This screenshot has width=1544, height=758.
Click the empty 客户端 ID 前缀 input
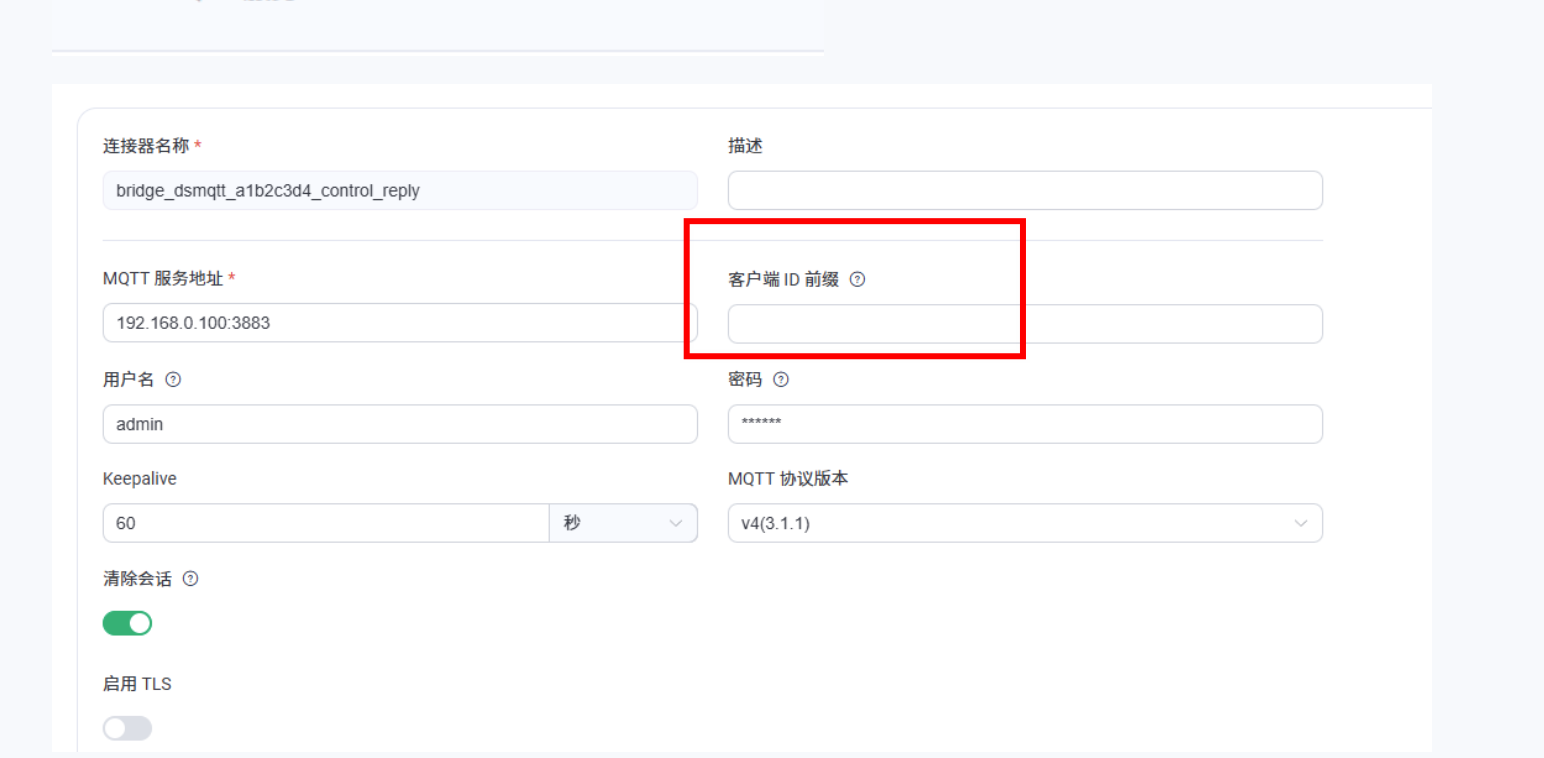[1024, 324]
